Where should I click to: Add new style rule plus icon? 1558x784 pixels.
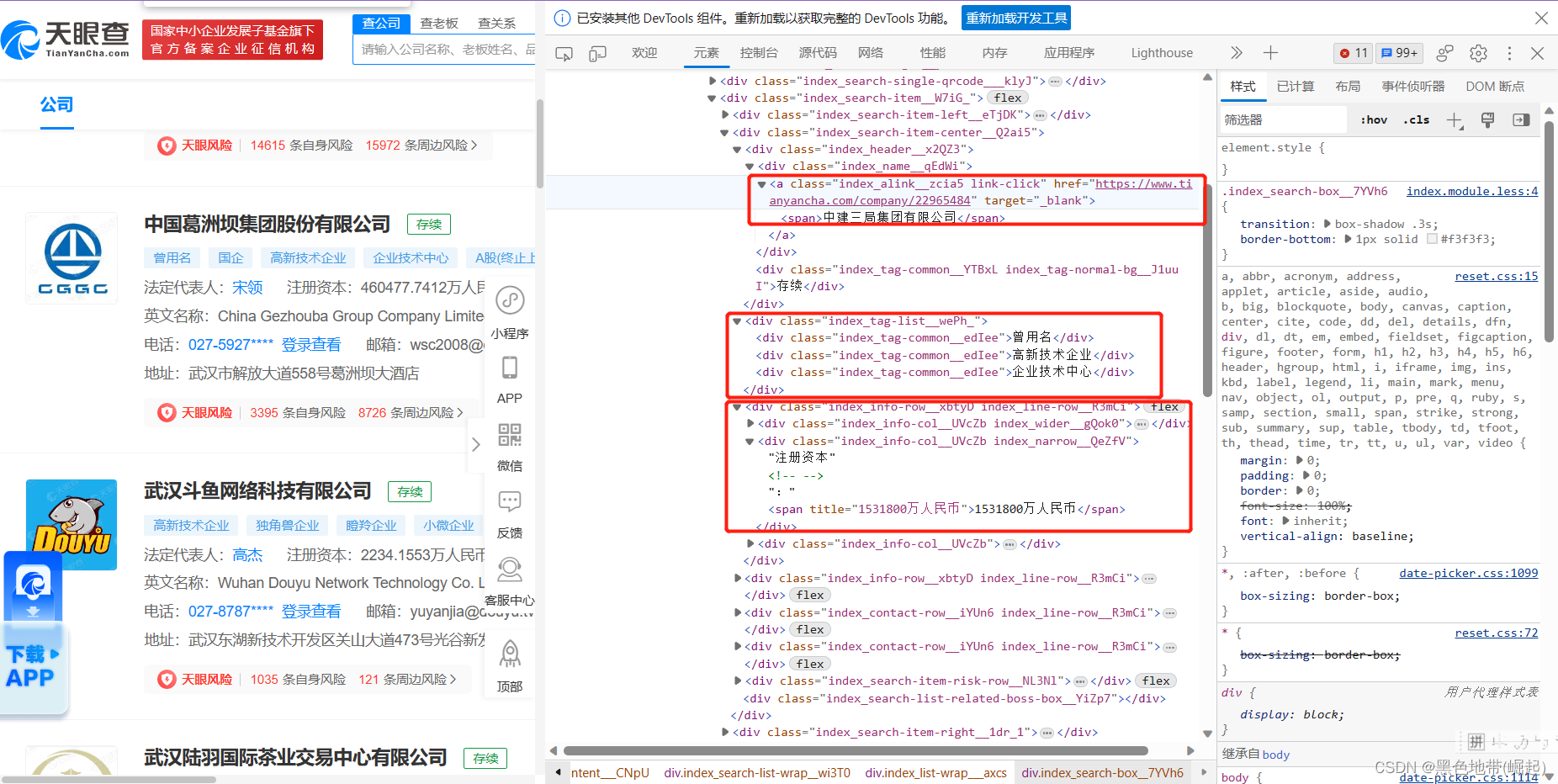[x=1455, y=120]
